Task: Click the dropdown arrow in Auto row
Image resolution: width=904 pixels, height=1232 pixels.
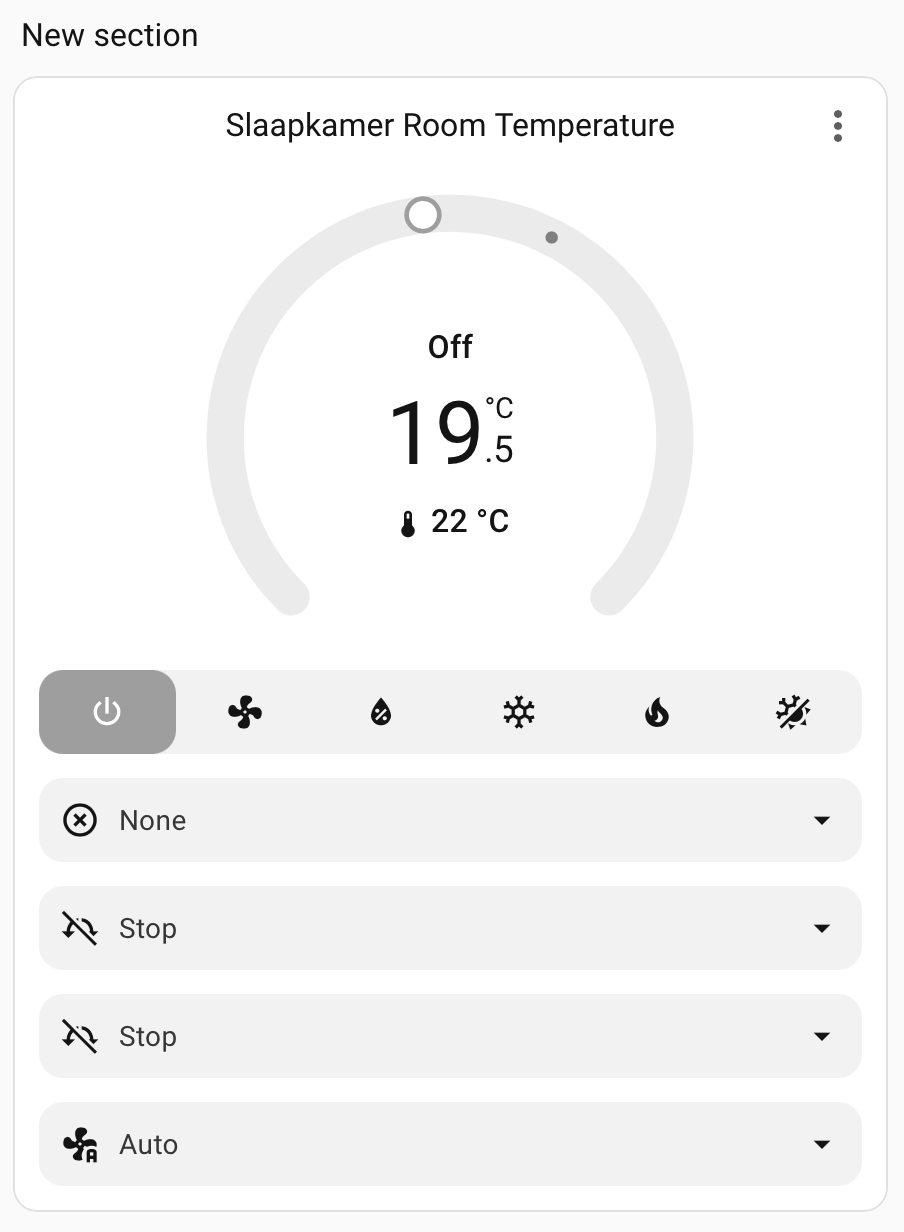Action: (x=822, y=1144)
